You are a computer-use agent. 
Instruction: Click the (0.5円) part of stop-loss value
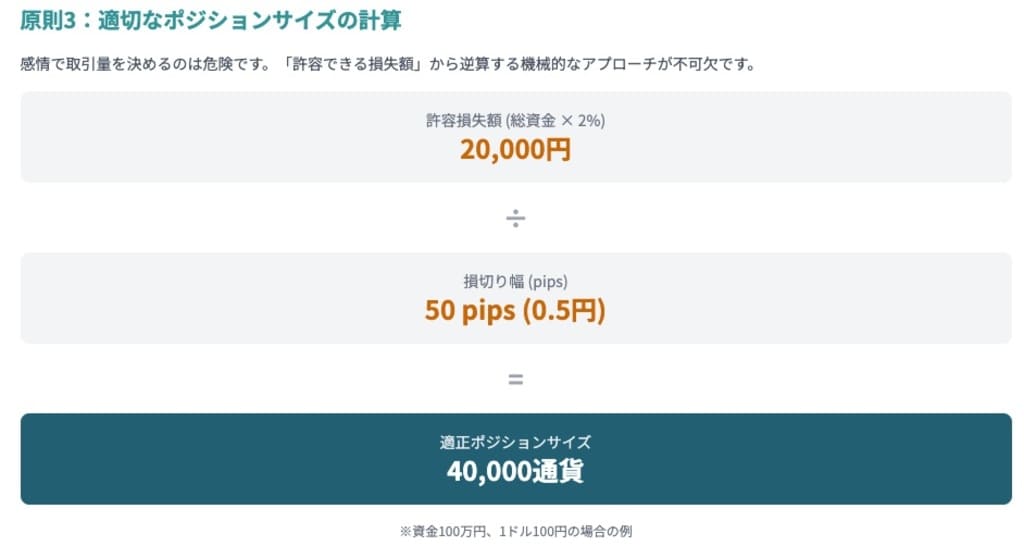point(564,310)
